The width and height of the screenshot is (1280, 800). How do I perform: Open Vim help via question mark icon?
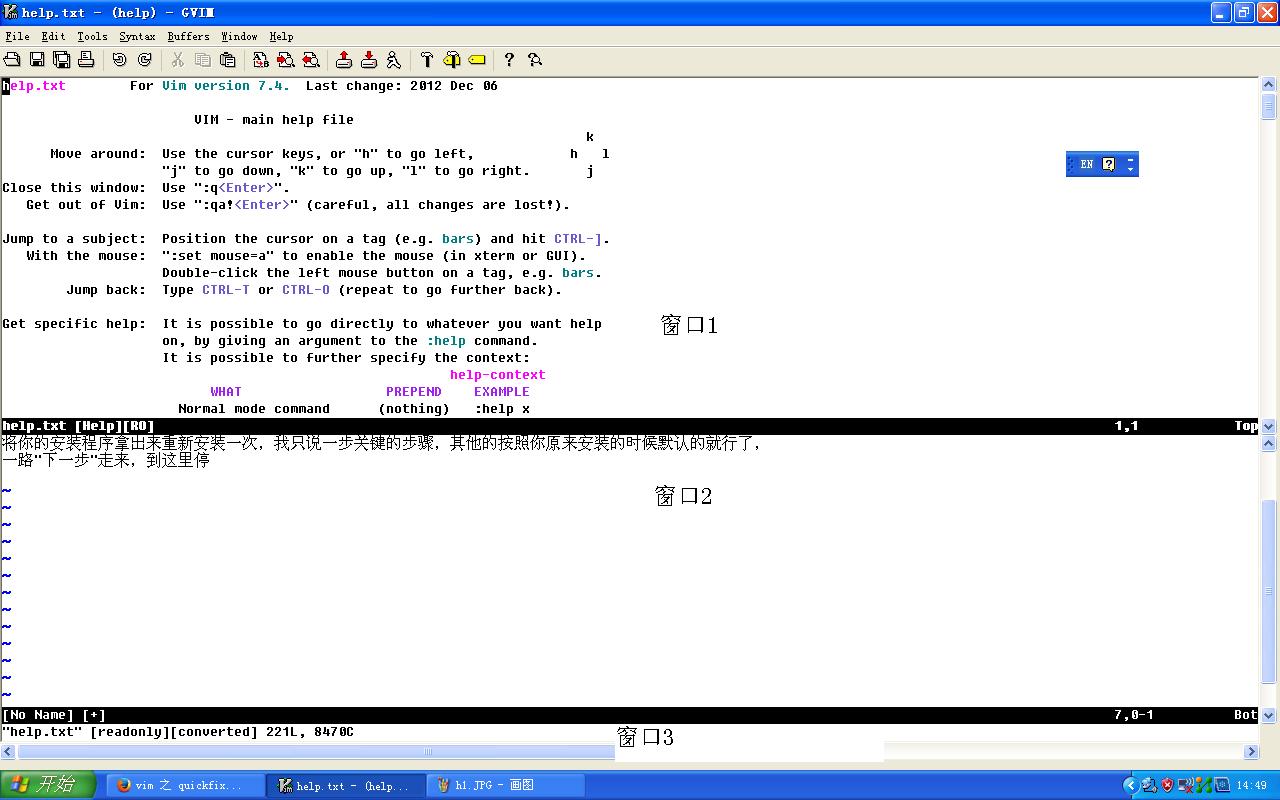coord(509,60)
